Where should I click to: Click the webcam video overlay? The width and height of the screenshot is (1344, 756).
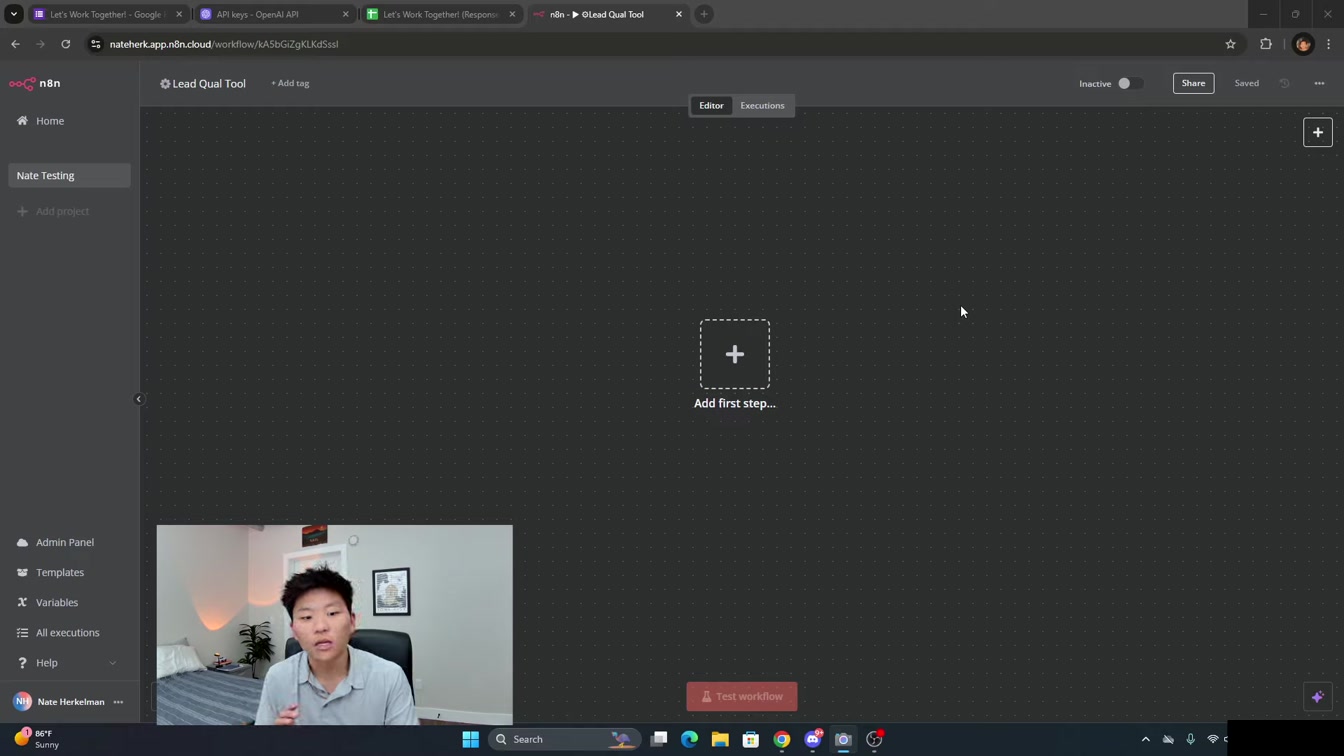coord(334,625)
